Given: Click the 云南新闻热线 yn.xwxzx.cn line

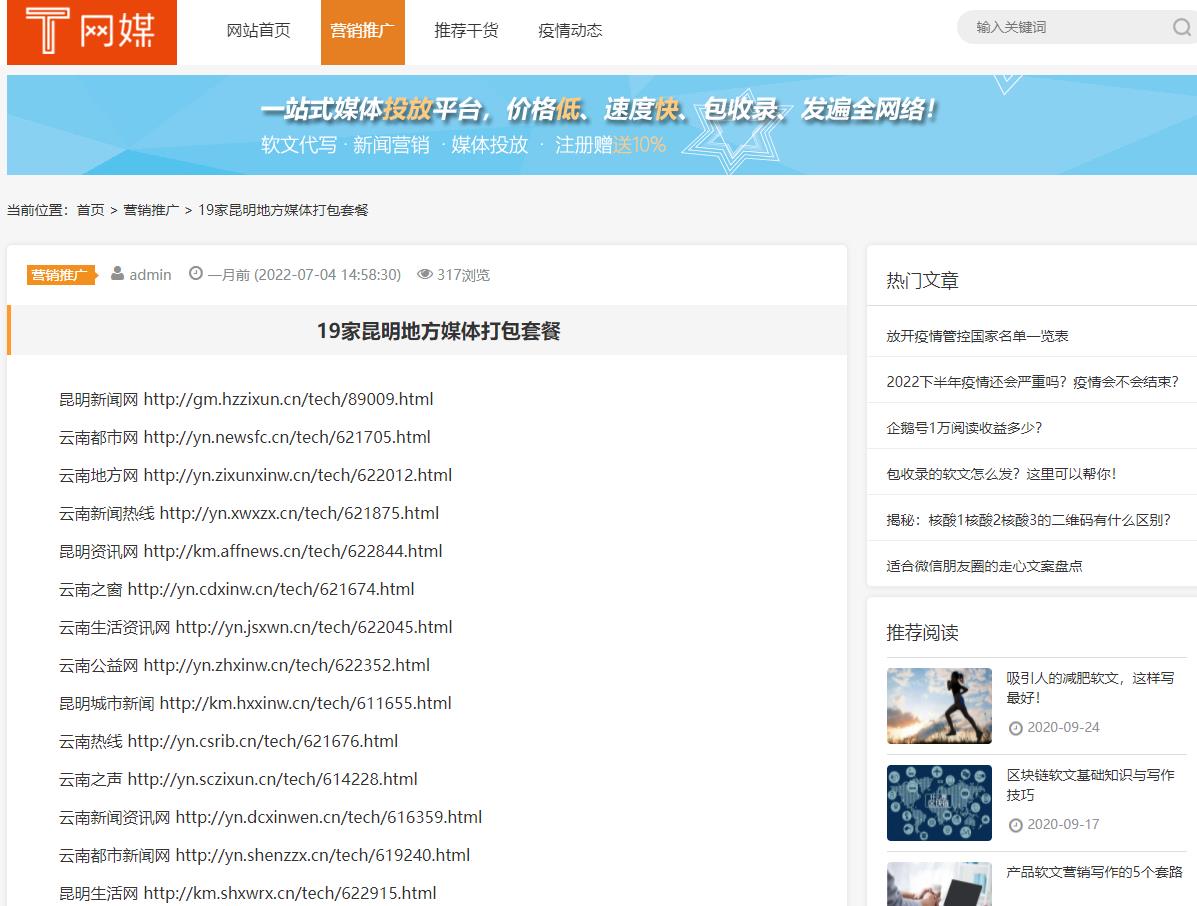Looking at the screenshot, I should 249,514.
